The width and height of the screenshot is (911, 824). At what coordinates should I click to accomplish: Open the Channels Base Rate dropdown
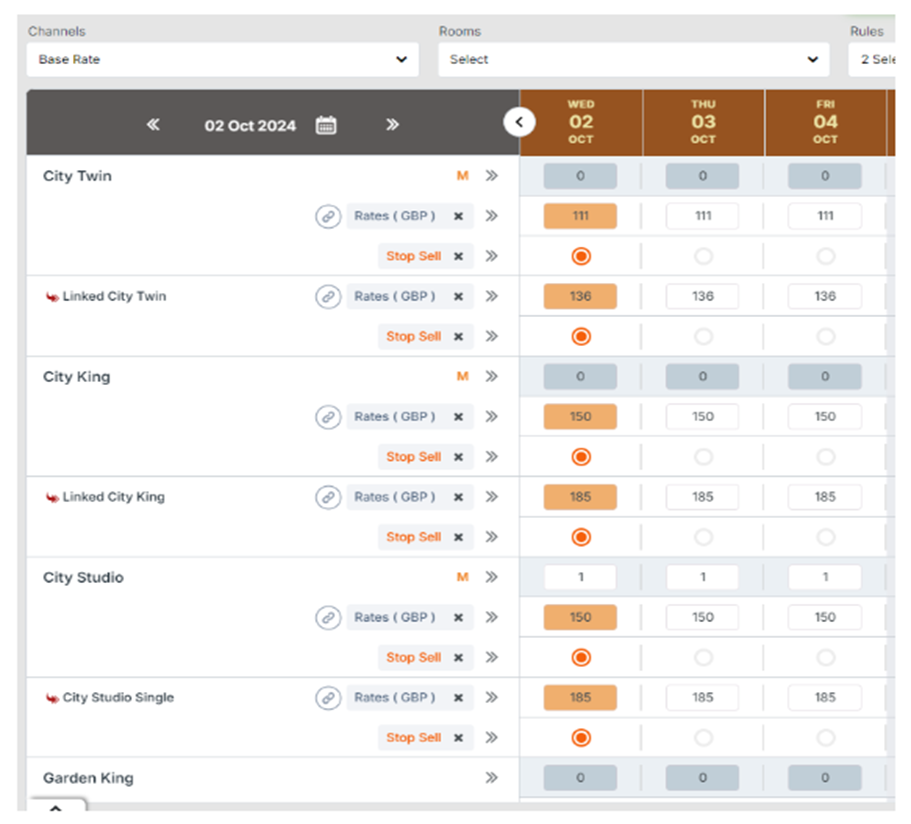click(223, 60)
